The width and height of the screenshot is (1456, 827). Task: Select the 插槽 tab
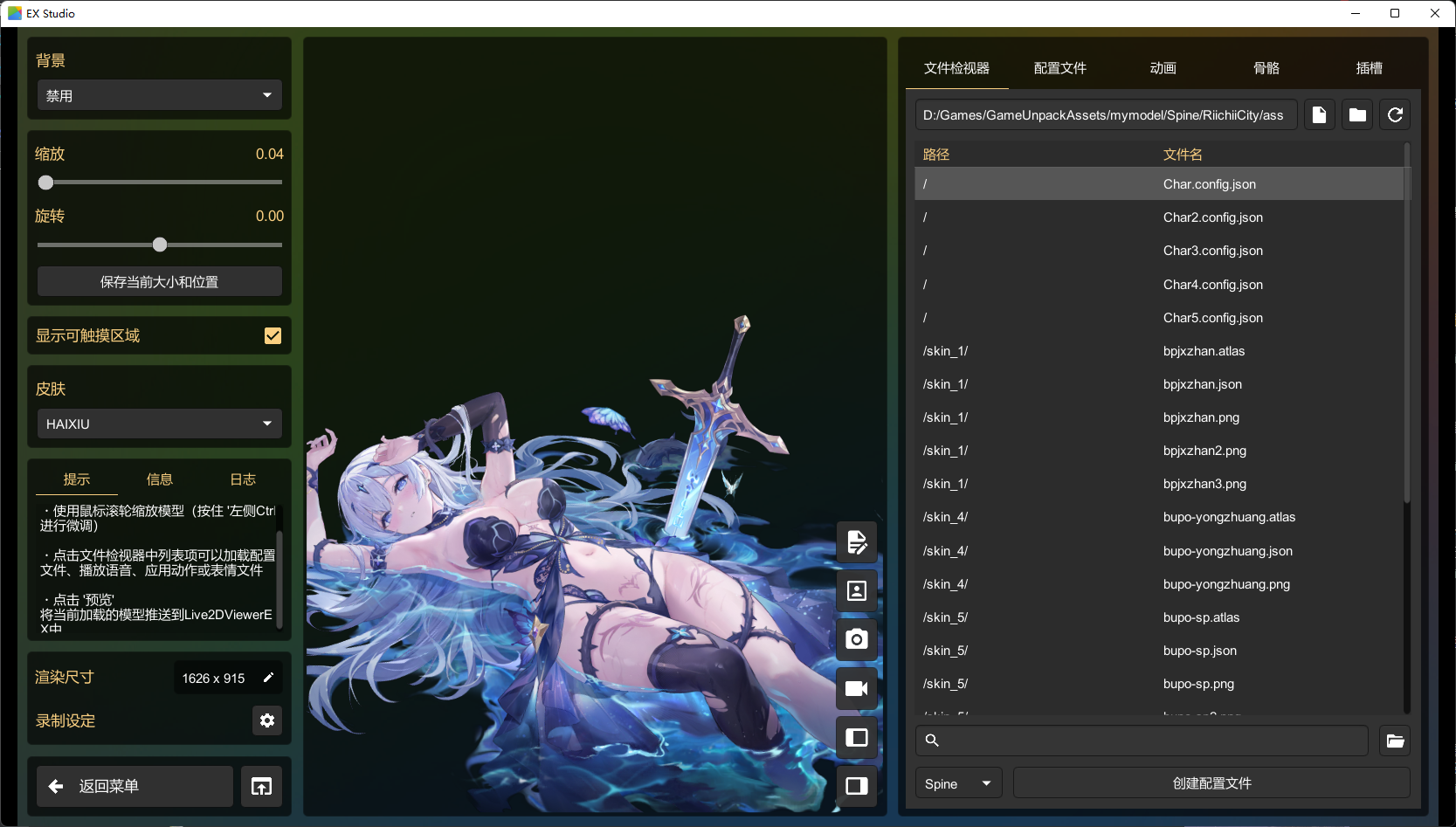click(x=1369, y=68)
